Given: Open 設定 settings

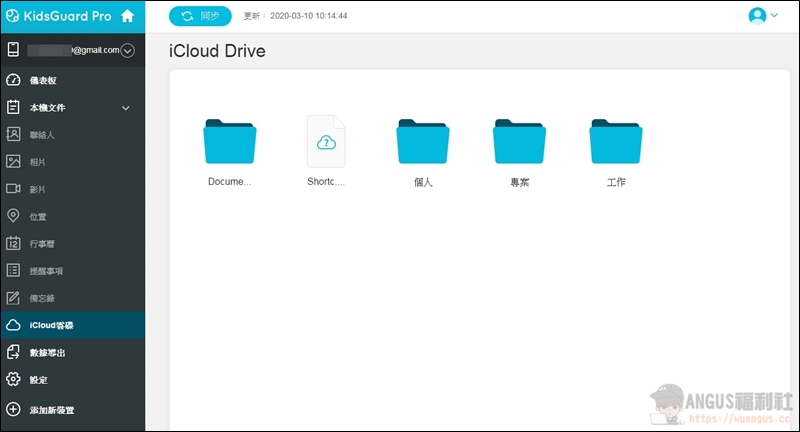Looking at the screenshot, I should (38, 380).
